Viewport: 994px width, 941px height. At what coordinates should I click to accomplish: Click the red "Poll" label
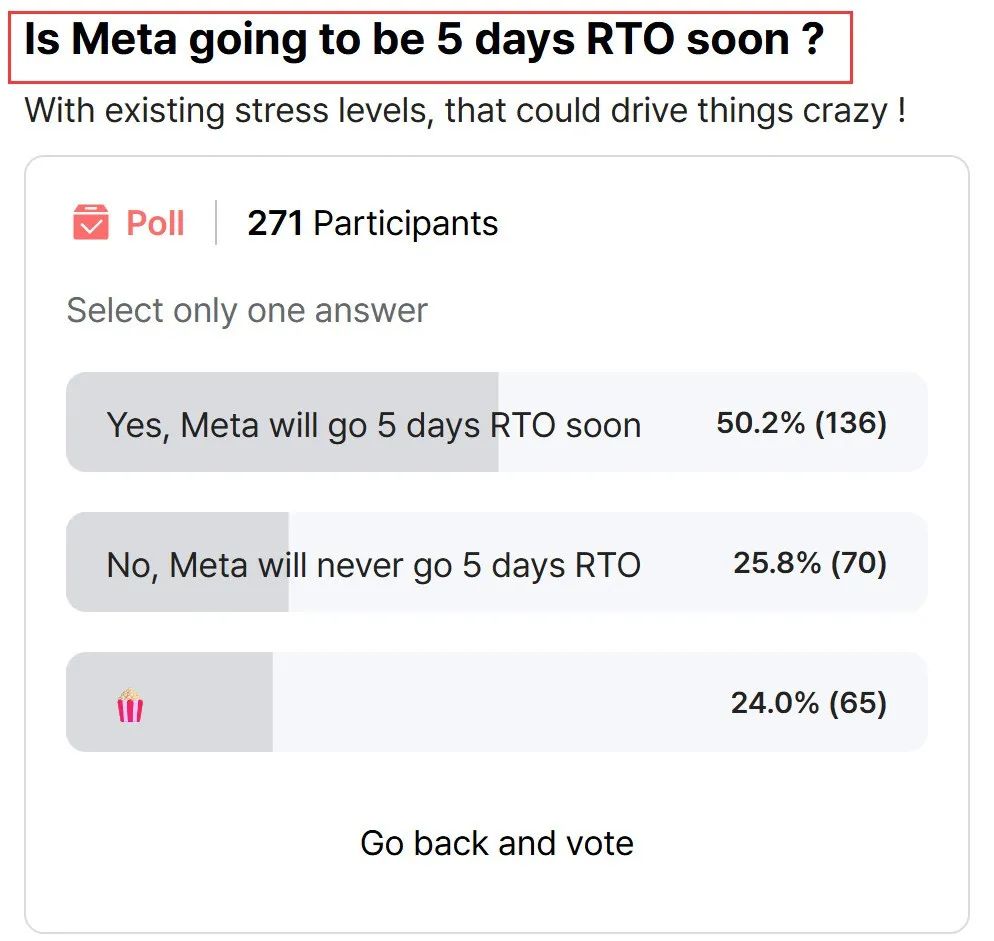pos(155,223)
